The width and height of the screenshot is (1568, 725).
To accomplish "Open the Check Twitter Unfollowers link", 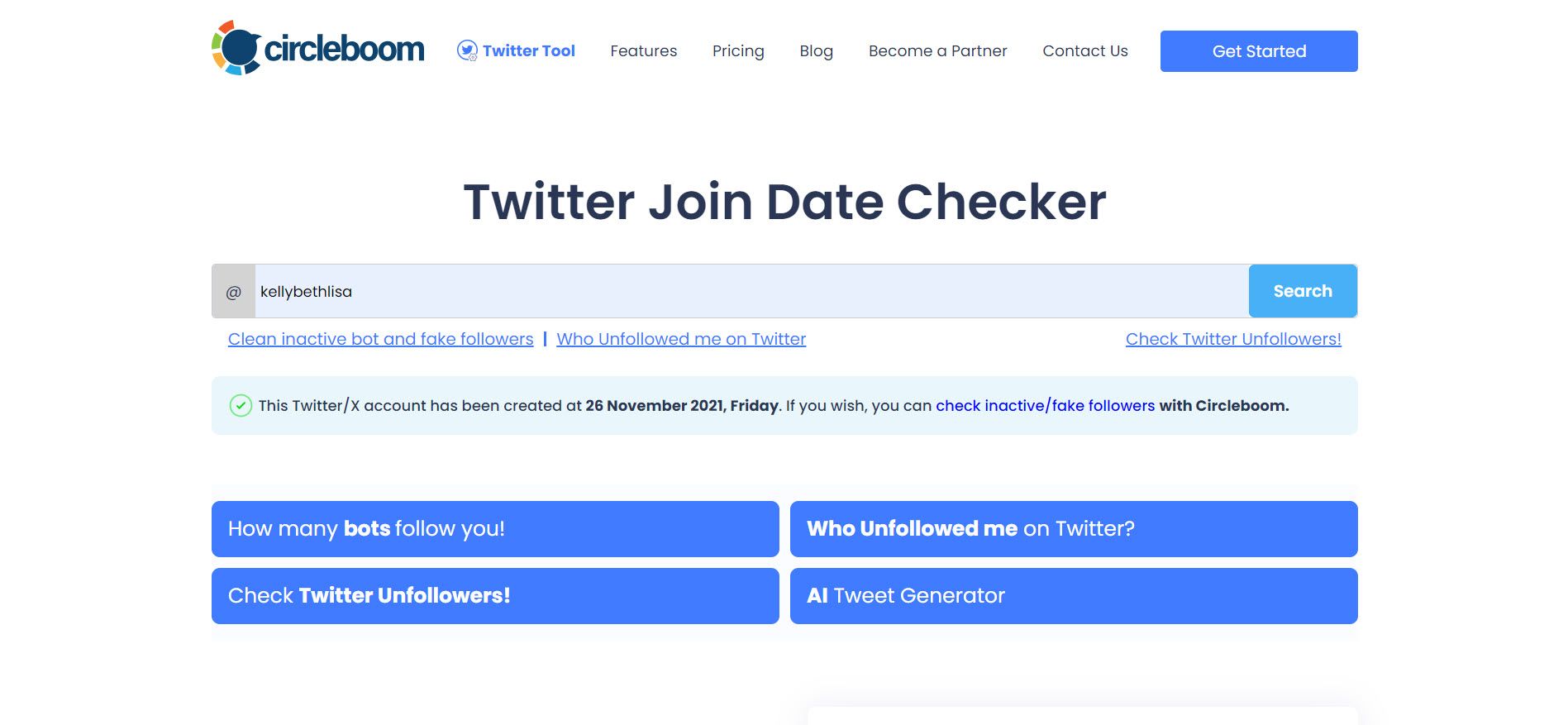I will [1233, 339].
